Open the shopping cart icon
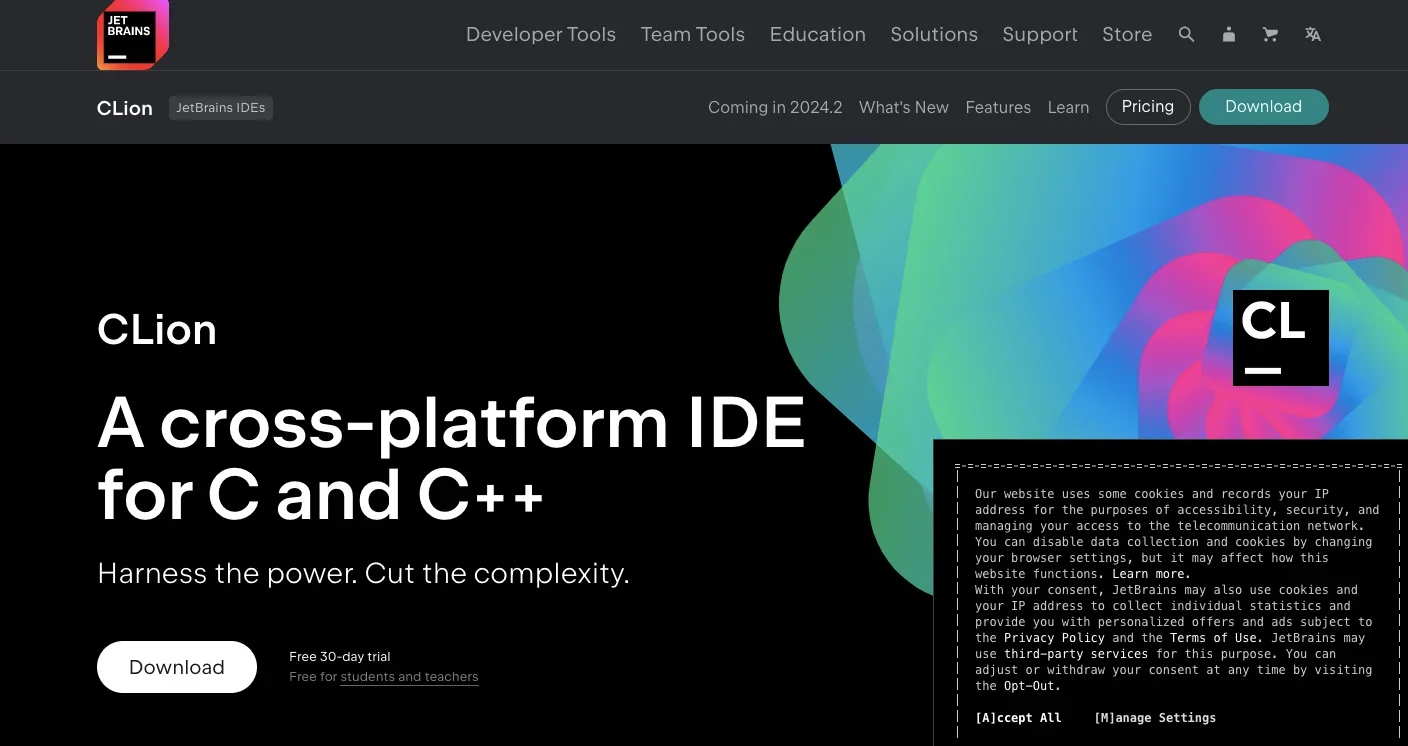 tap(1270, 34)
